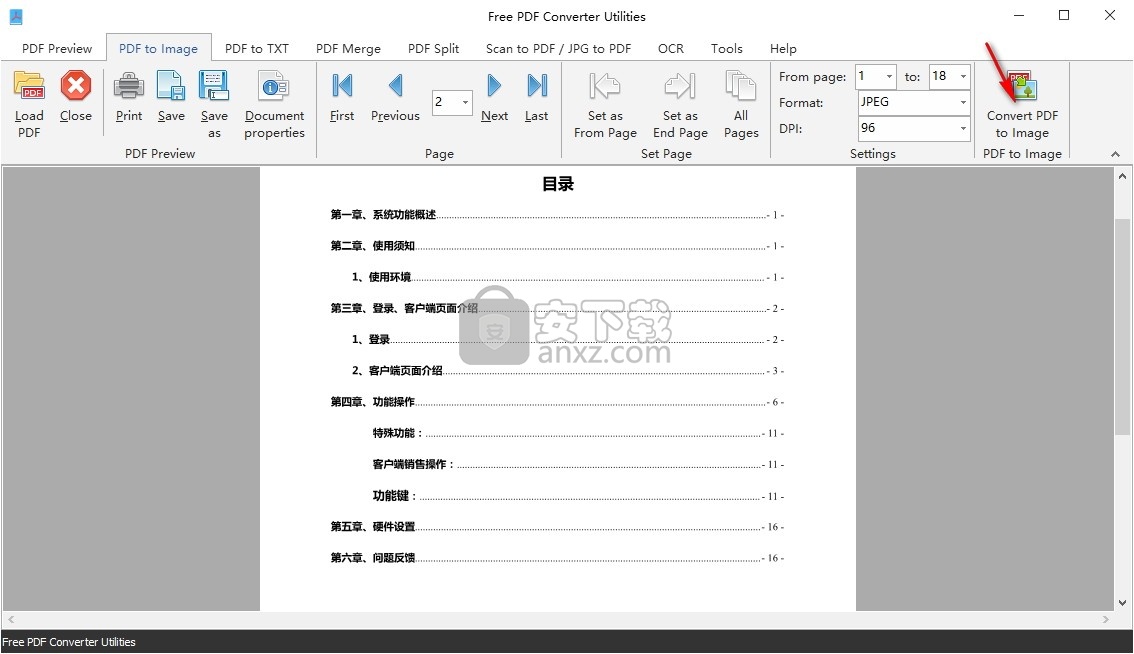Screen dimensions: 1134x654
Task: Click Set as End Page
Action: pos(680,105)
